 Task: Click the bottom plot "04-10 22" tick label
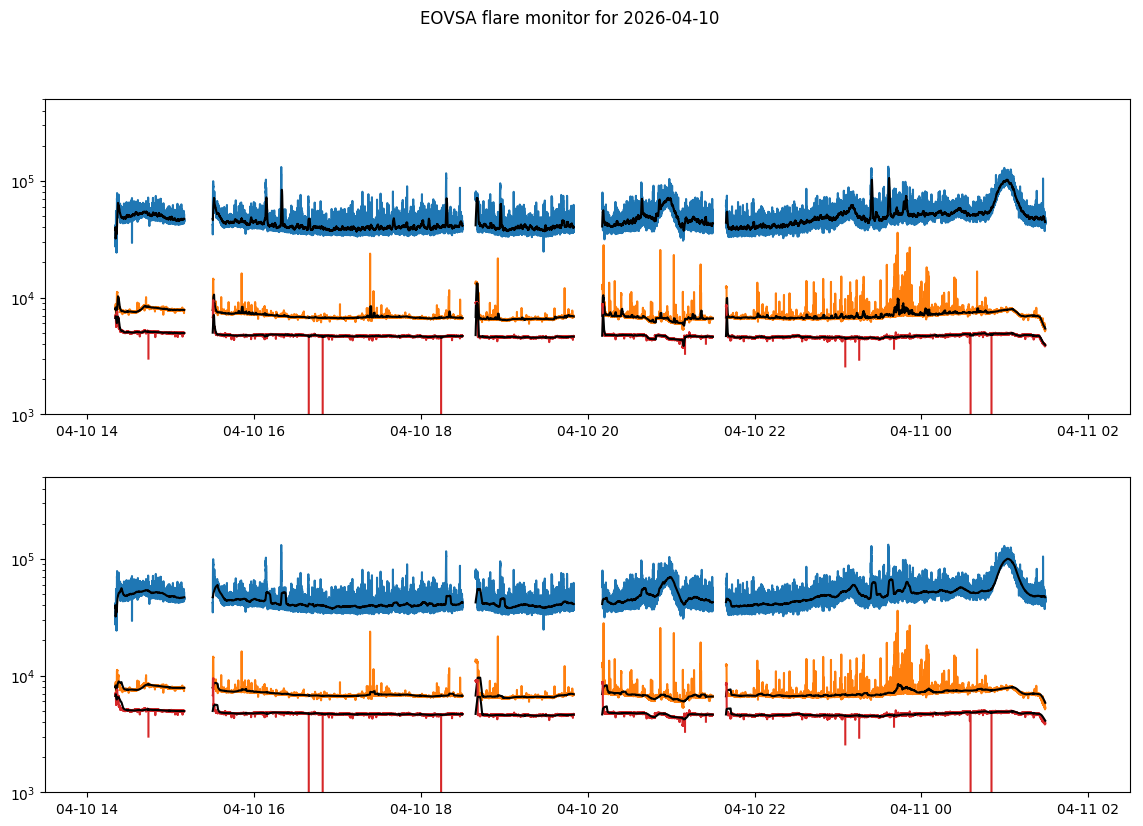pos(754,809)
